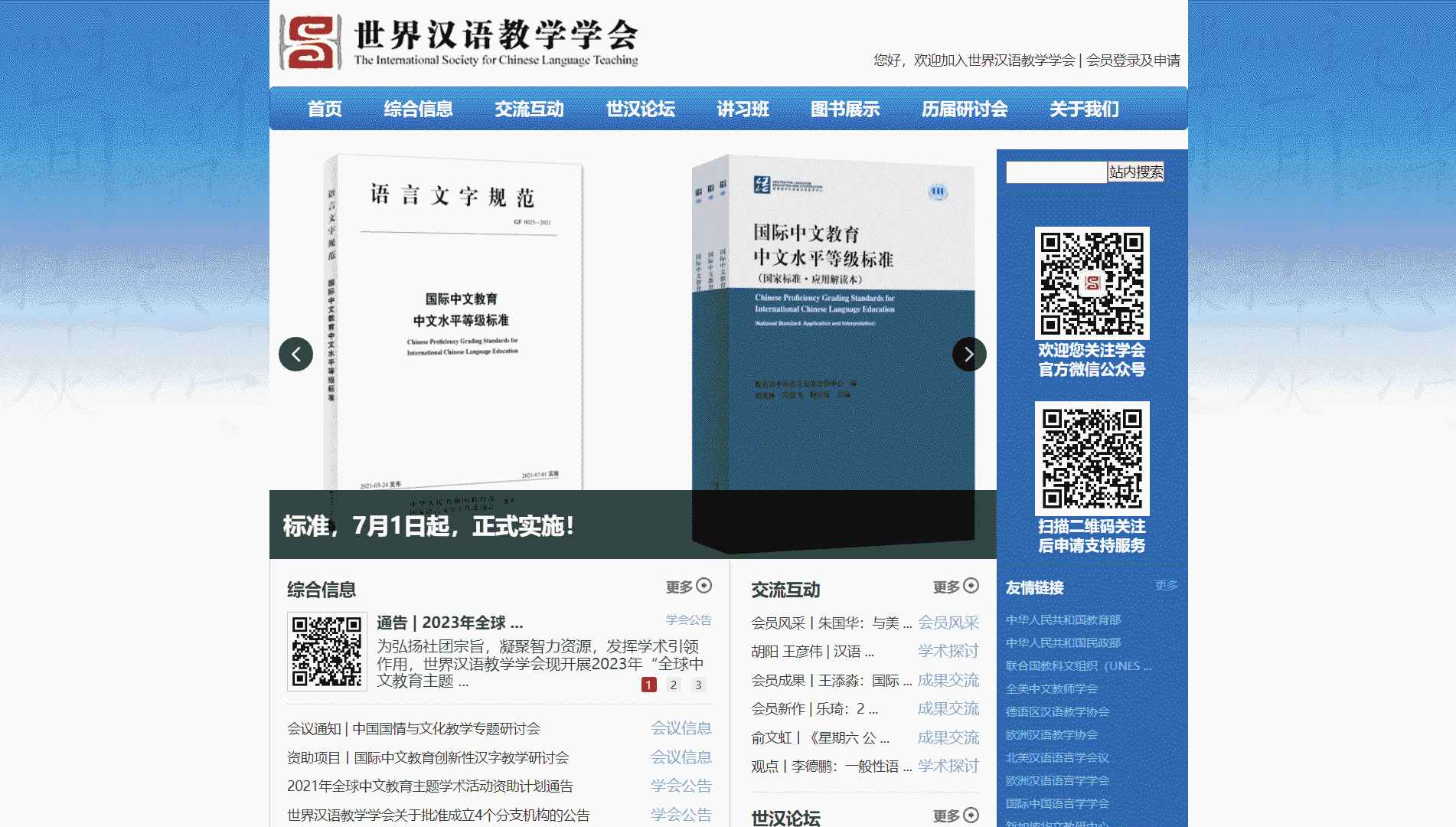This screenshot has height=827, width=1456.
Task: Click 成果交流 tag beside 王添淼 article
Action: click(x=948, y=680)
